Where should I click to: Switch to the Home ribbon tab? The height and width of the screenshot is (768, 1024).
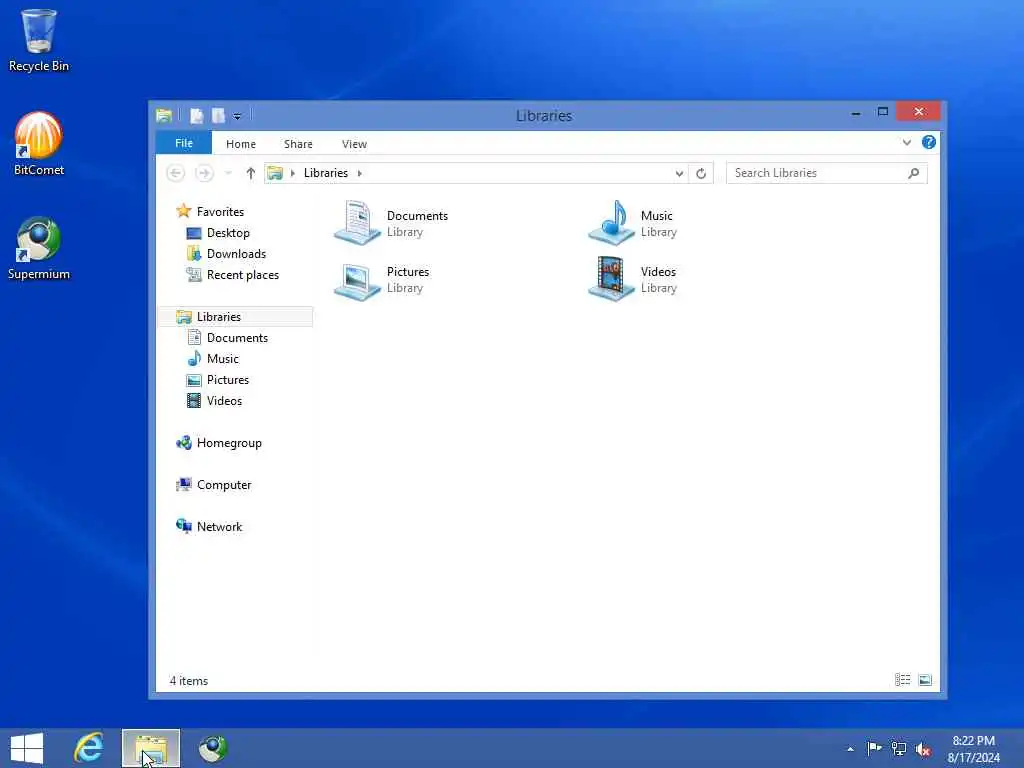tap(241, 144)
